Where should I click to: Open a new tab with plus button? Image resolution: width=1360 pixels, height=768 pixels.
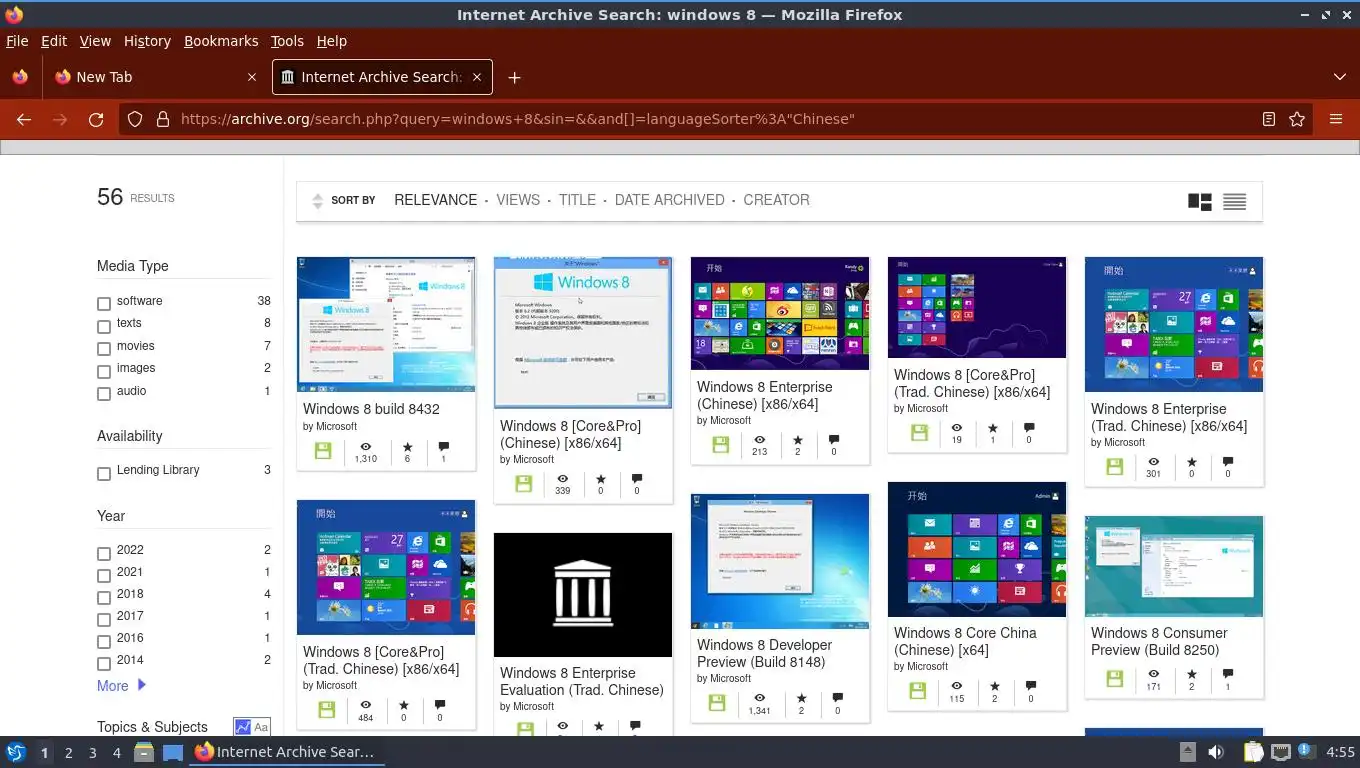514,77
